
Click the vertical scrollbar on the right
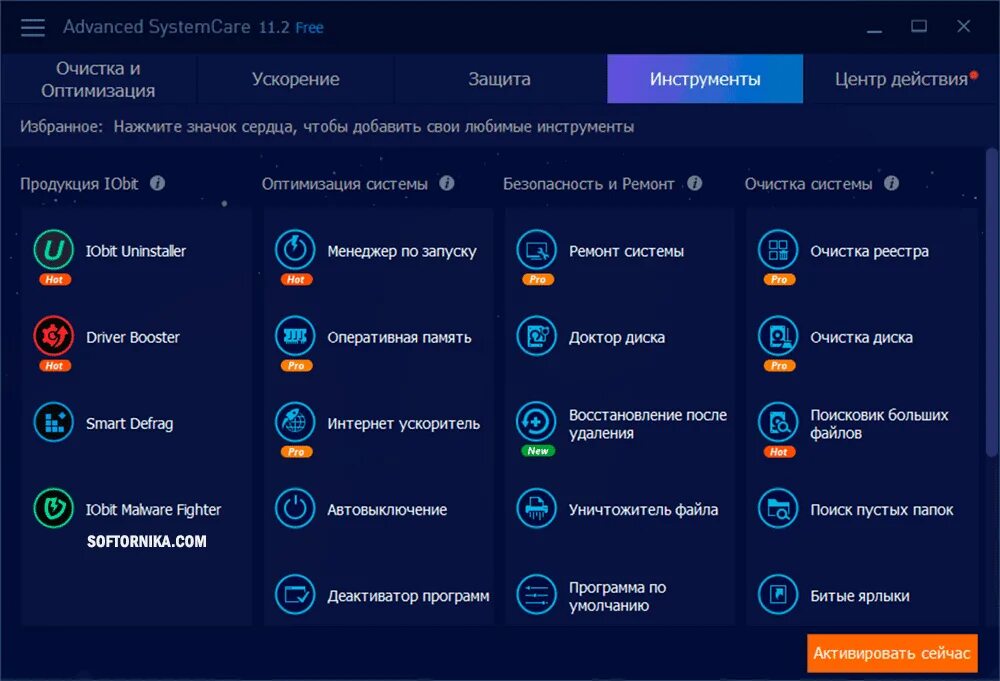(x=991, y=302)
